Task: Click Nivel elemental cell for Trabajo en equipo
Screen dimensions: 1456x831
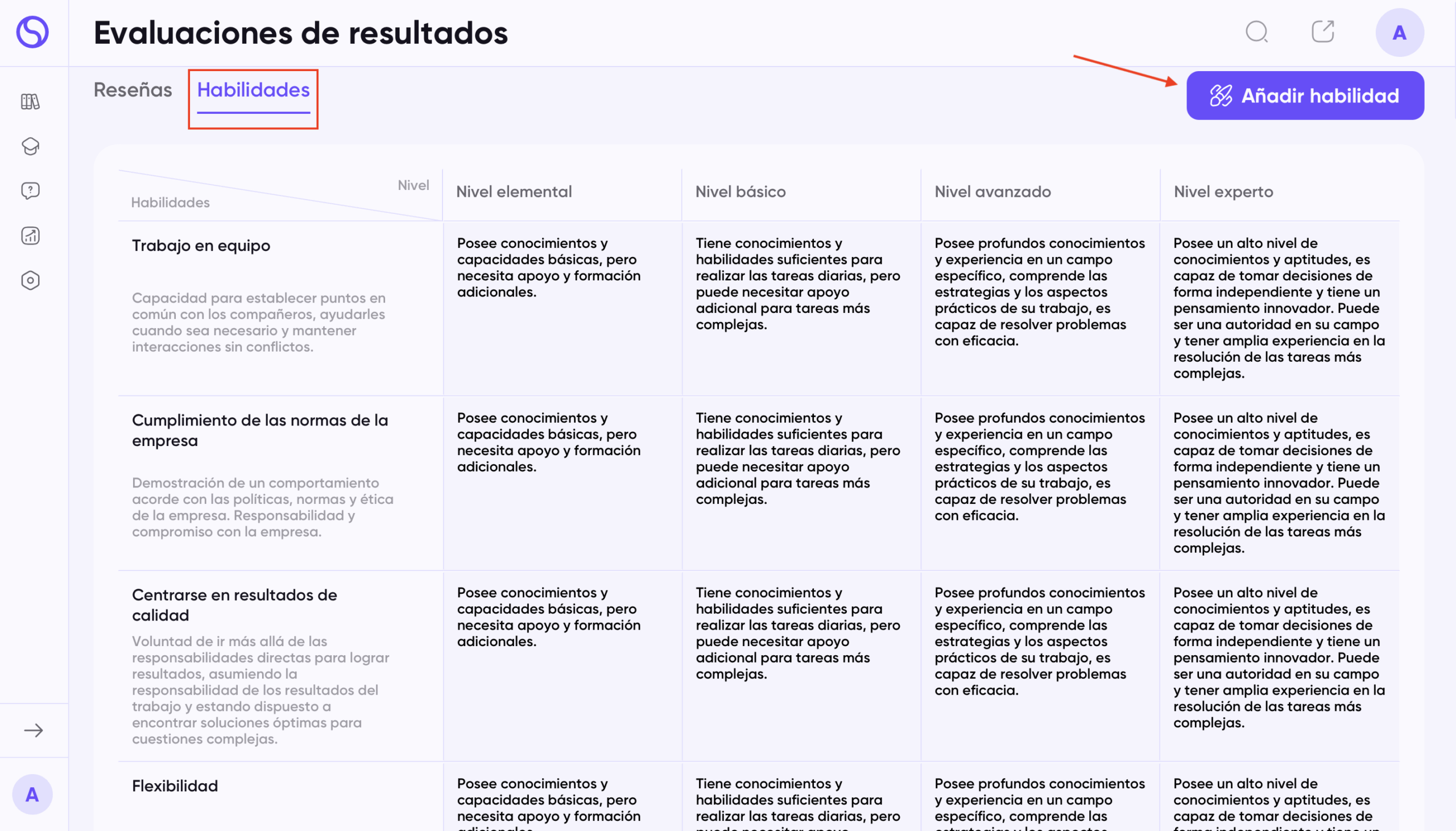Action: (548, 267)
